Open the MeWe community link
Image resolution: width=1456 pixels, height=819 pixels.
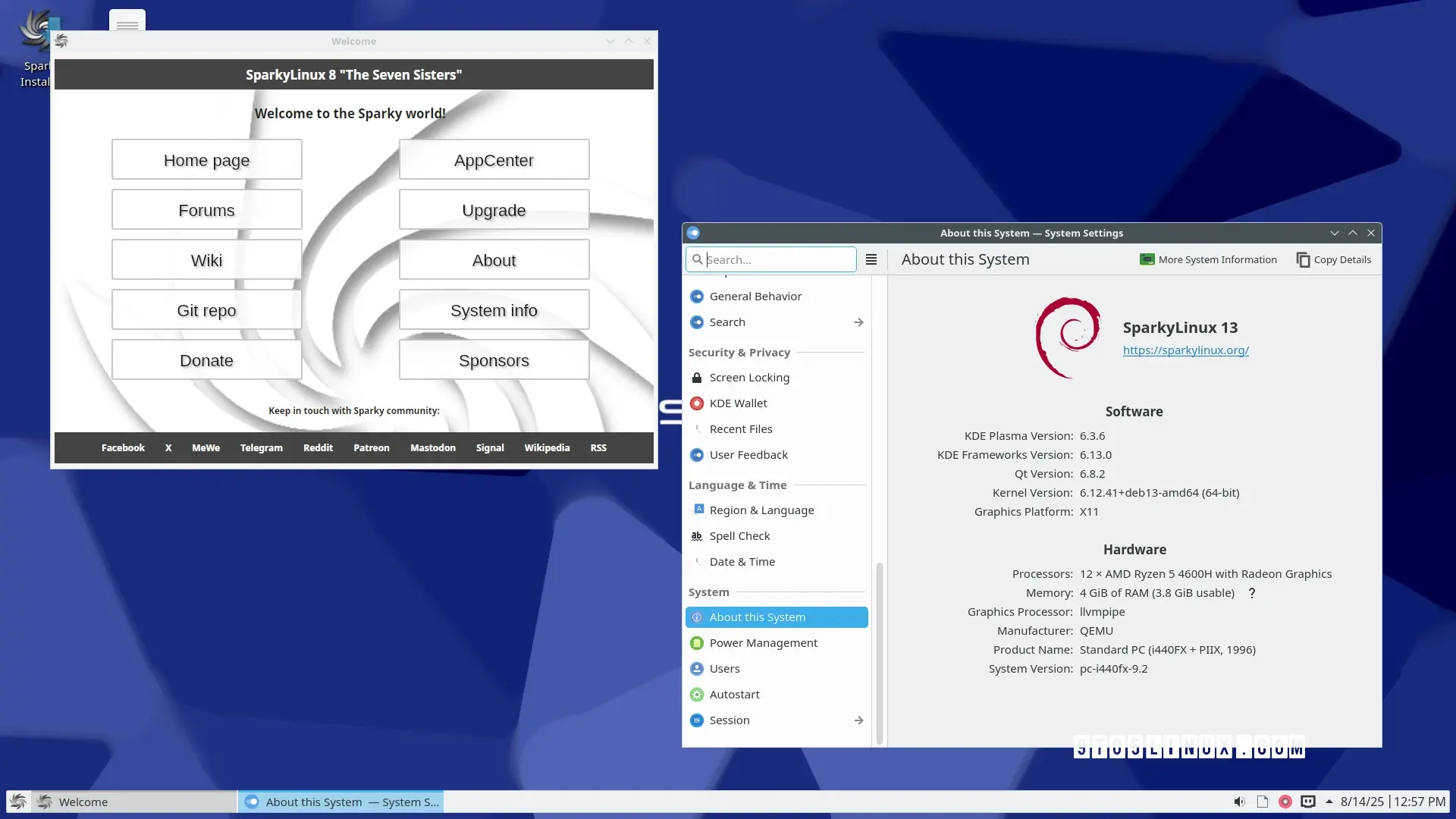point(206,448)
